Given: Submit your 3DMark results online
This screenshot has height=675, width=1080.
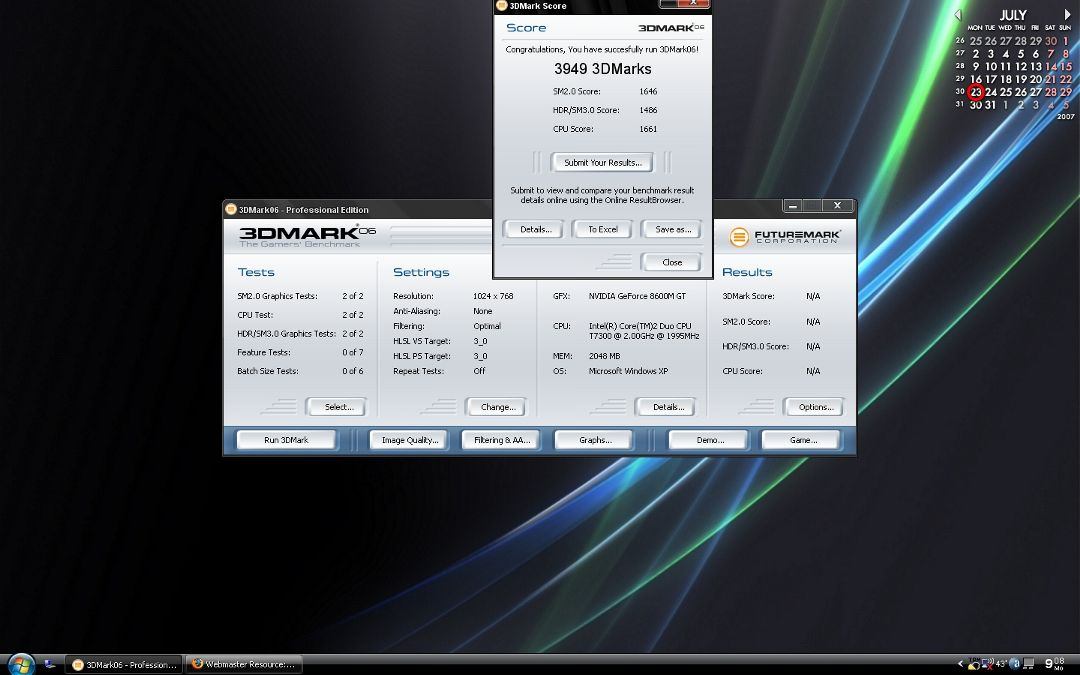Looking at the screenshot, I should click(x=602, y=163).
